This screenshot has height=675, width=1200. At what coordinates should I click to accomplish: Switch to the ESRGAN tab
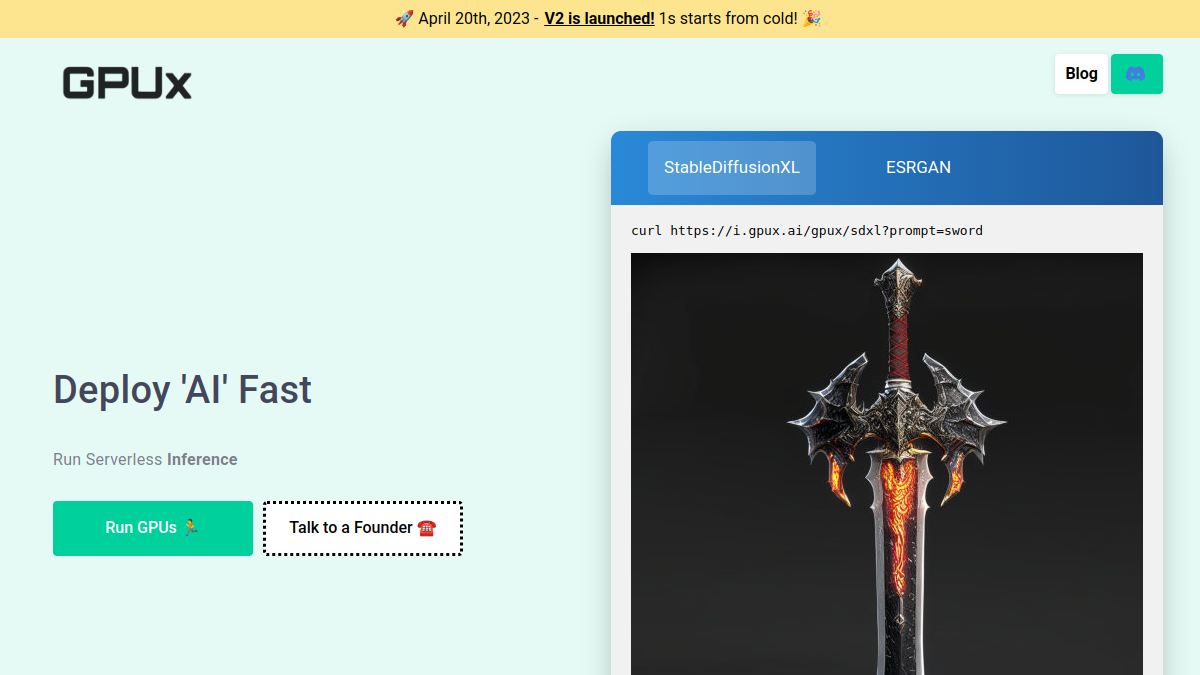[918, 168]
